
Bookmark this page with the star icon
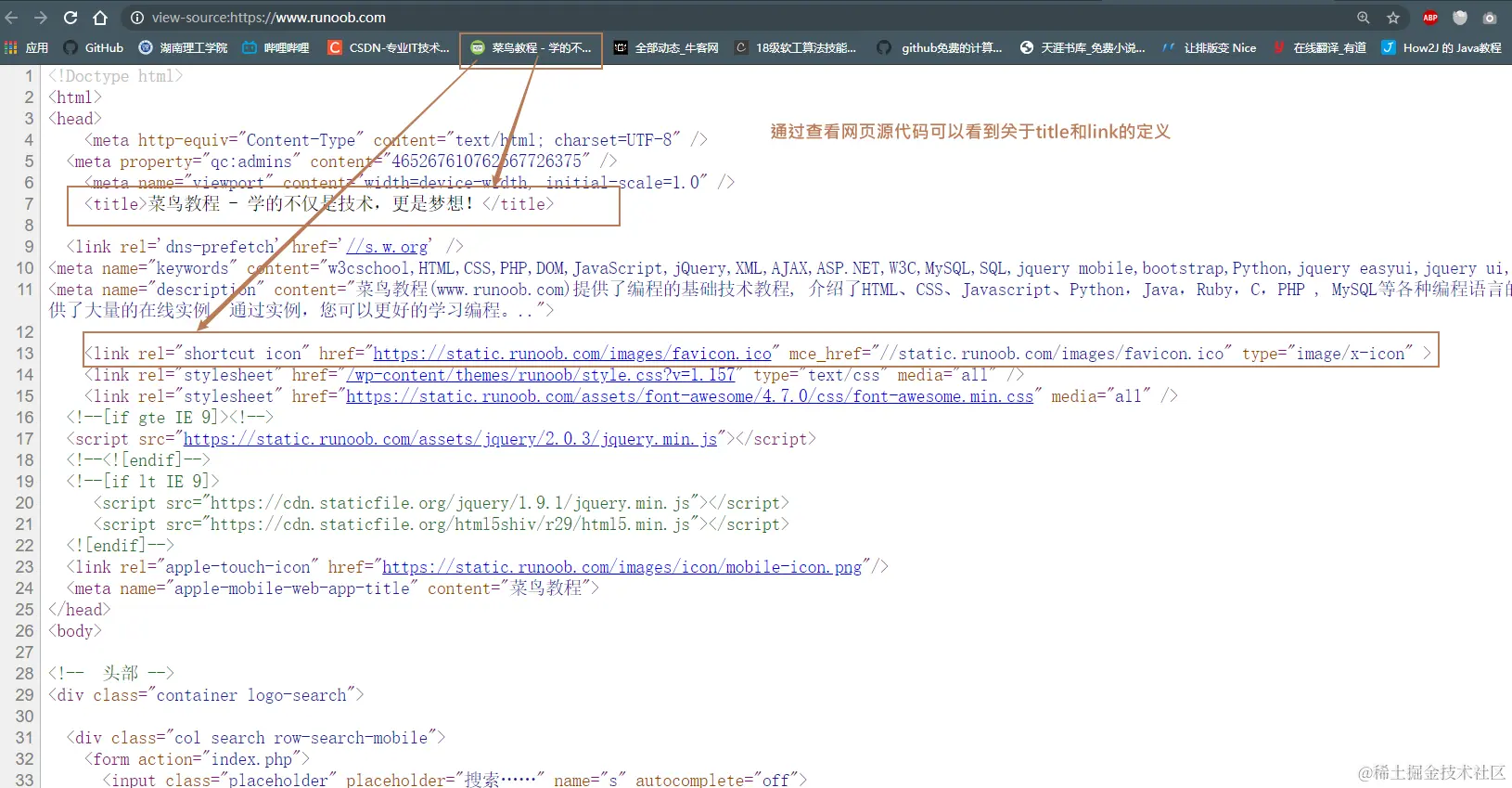pos(1392,18)
